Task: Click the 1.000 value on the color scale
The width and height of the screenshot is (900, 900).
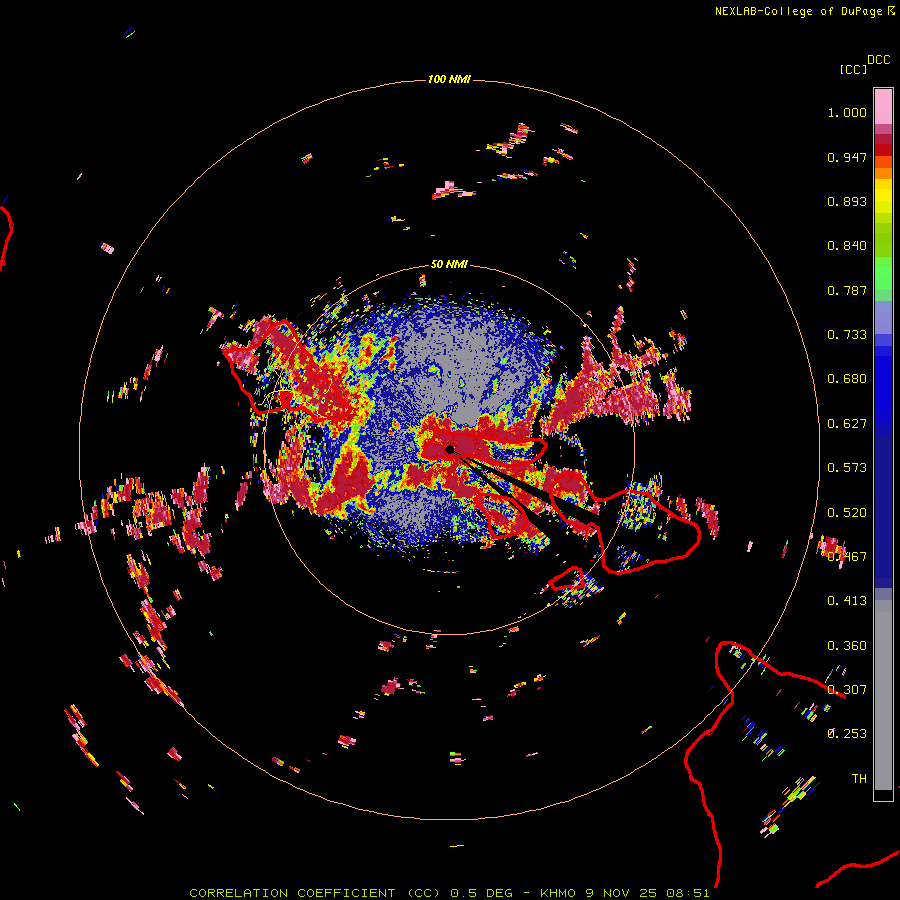Action: [847, 112]
